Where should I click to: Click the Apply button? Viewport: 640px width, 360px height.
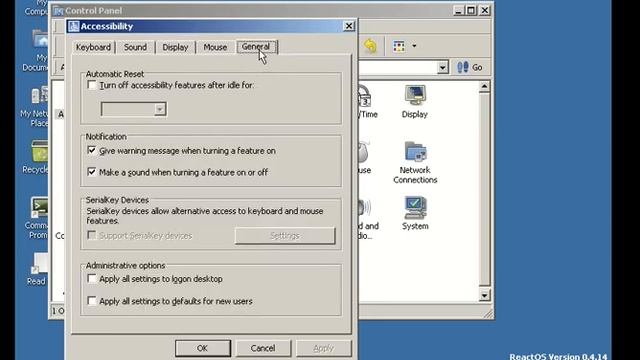pyautogui.click(x=323, y=348)
